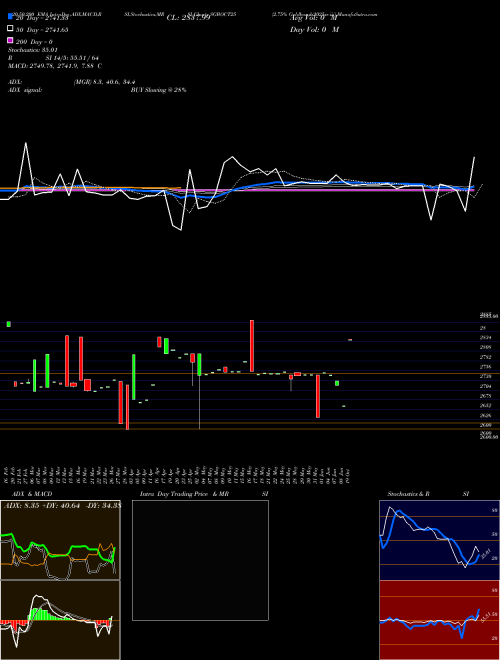Select the '20 Day - 2741.33' label
The height and width of the screenshot is (660, 500).
coord(42,18)
